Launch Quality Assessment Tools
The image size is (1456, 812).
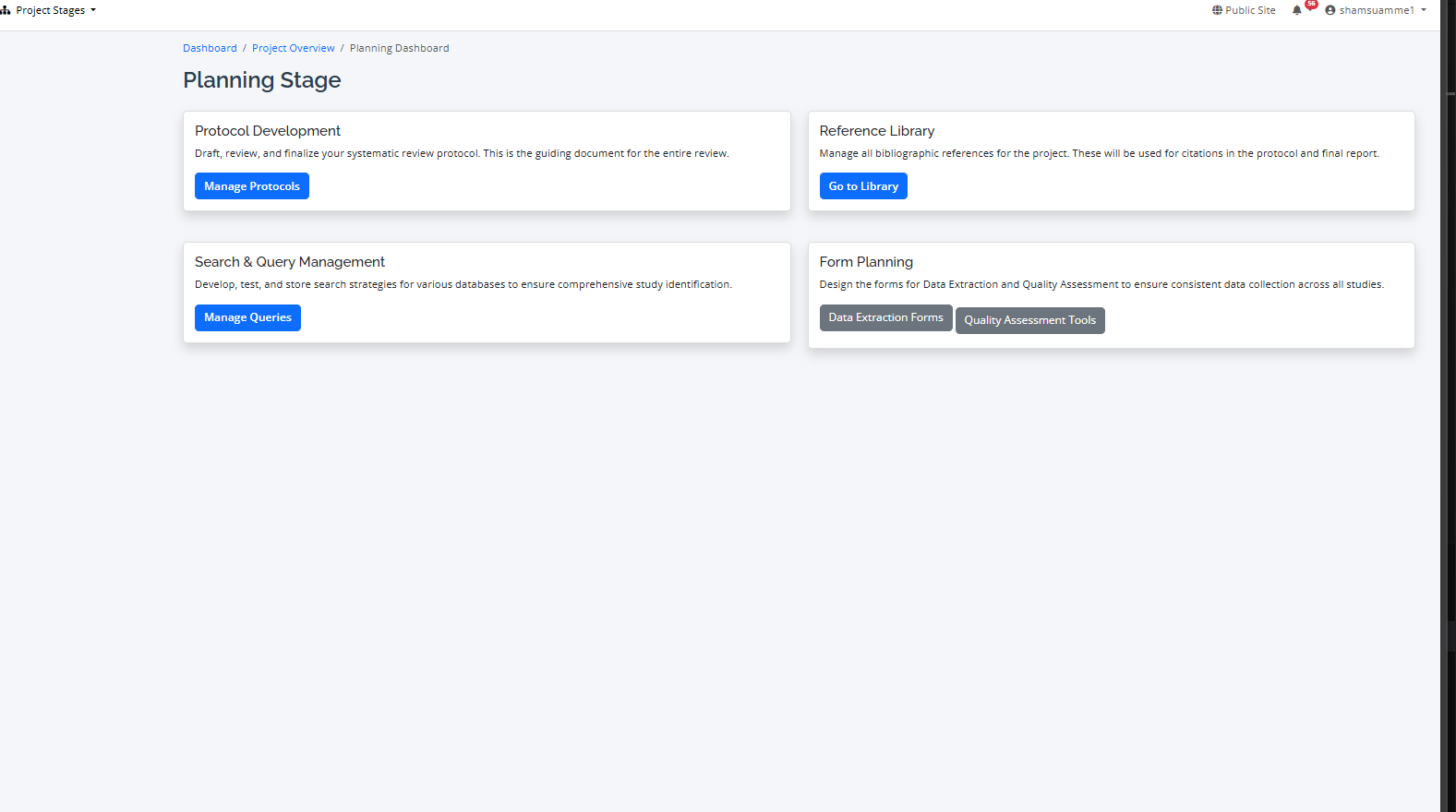(1029, 320)
